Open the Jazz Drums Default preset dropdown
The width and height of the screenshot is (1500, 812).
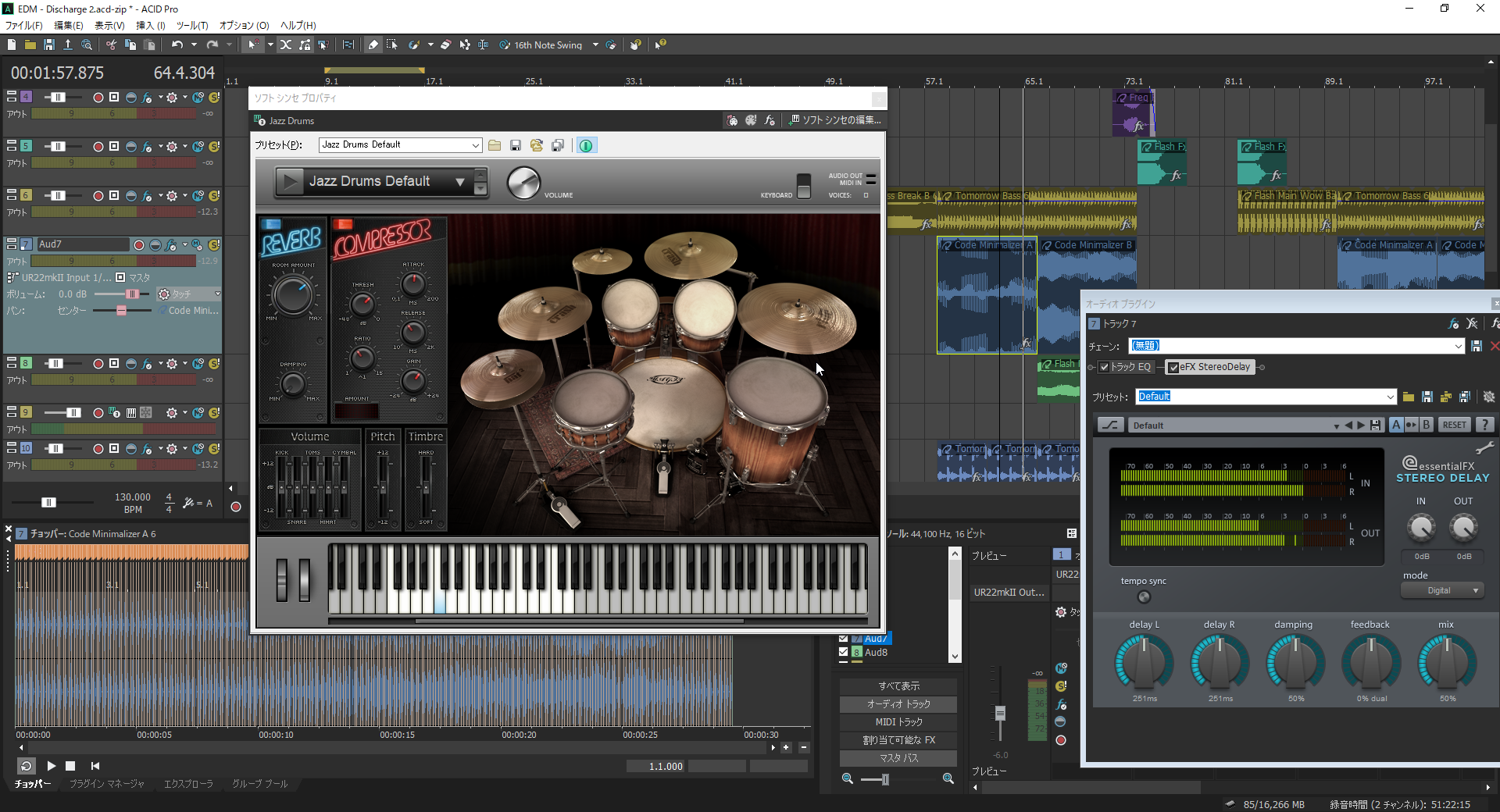[475, 145]
